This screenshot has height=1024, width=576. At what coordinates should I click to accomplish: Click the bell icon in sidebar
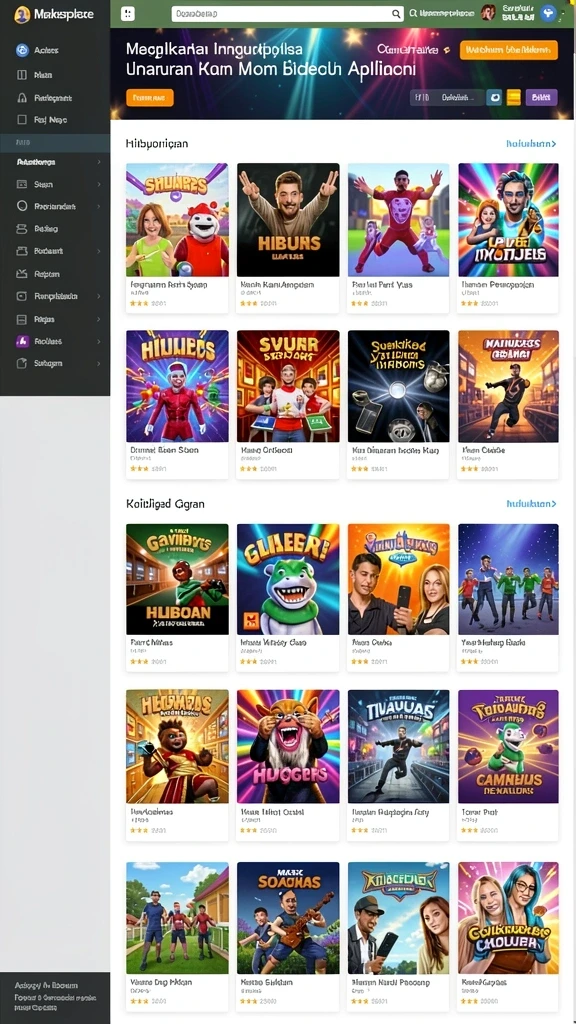pos(22,98)
